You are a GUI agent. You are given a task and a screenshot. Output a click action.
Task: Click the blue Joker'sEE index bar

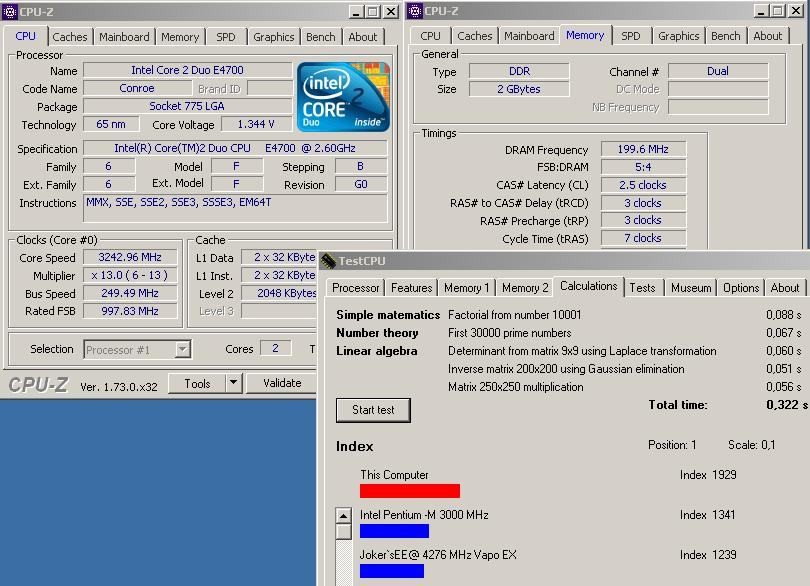pyautogui.click(x=392, y=571)
